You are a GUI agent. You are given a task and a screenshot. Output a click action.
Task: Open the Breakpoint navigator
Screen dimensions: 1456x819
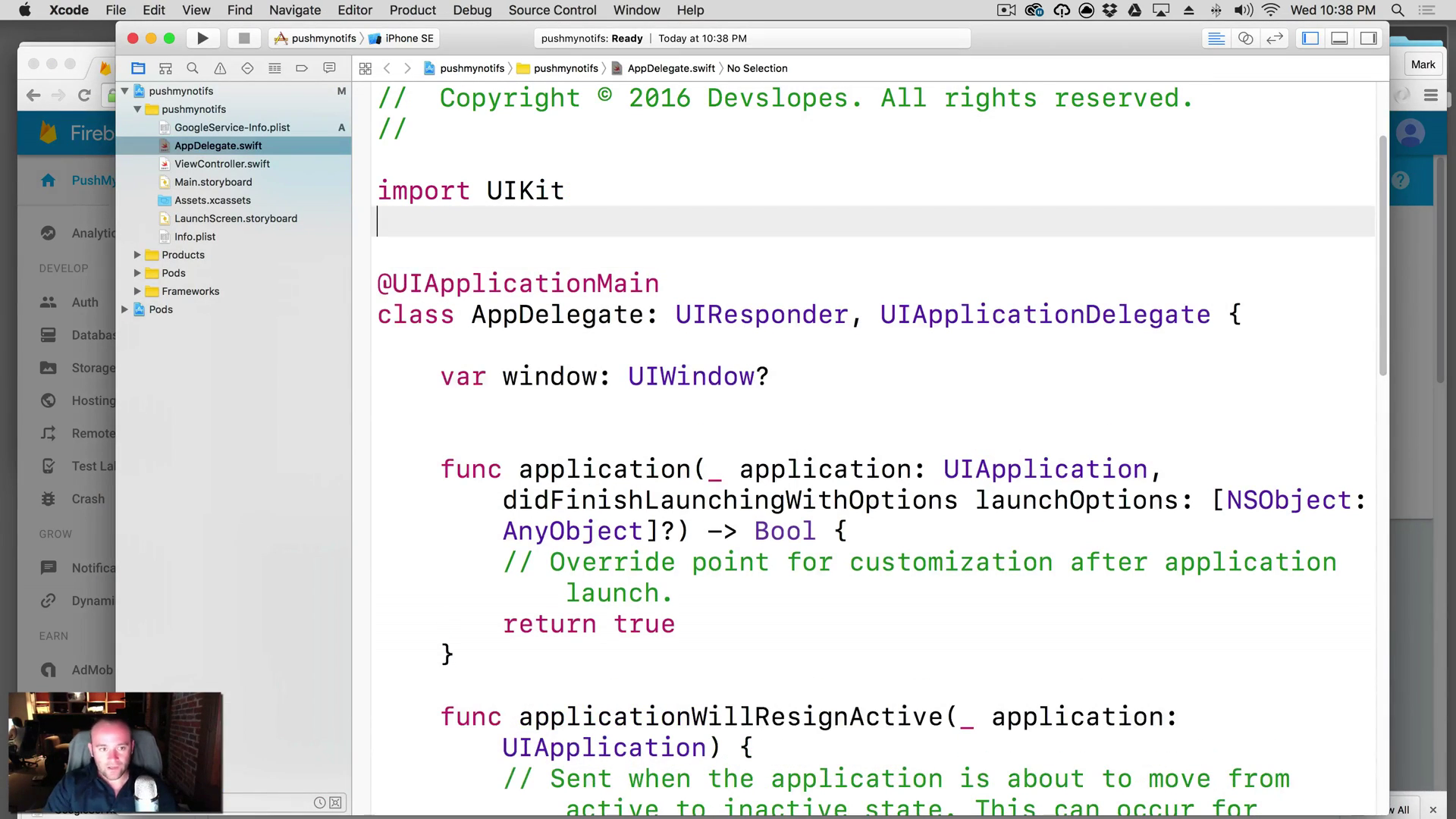[302, 68]
